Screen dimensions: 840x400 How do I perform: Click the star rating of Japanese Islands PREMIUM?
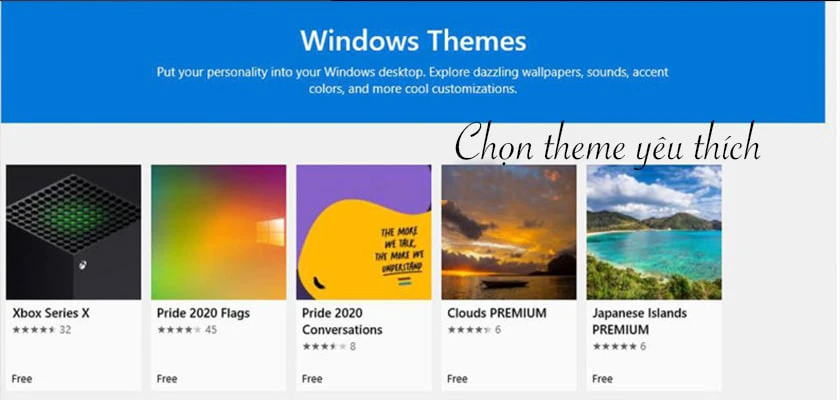pos(614,346)
